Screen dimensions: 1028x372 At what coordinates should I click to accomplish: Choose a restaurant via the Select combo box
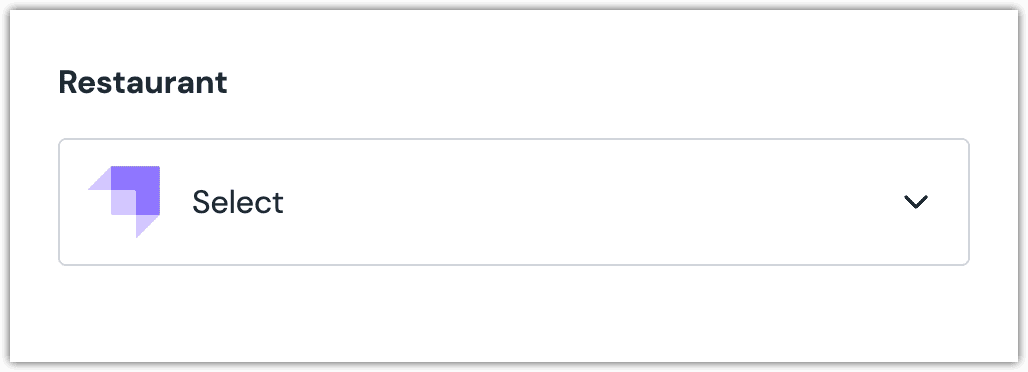point(513,202)
